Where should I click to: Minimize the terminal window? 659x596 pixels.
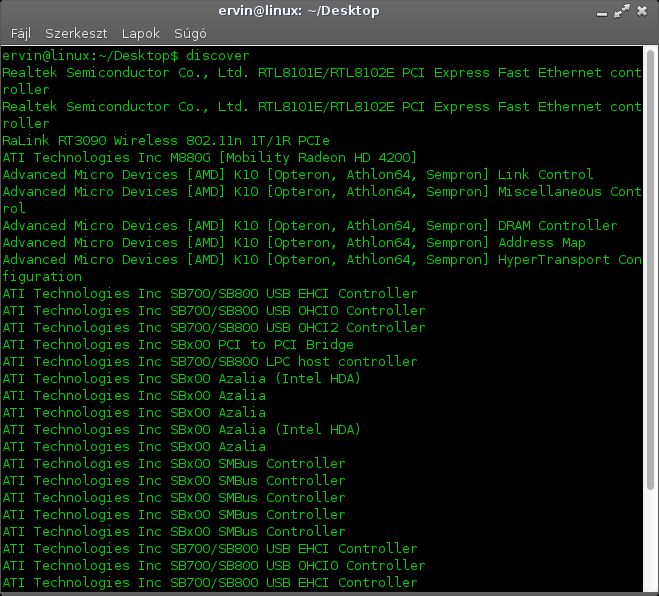pos(602,14)
